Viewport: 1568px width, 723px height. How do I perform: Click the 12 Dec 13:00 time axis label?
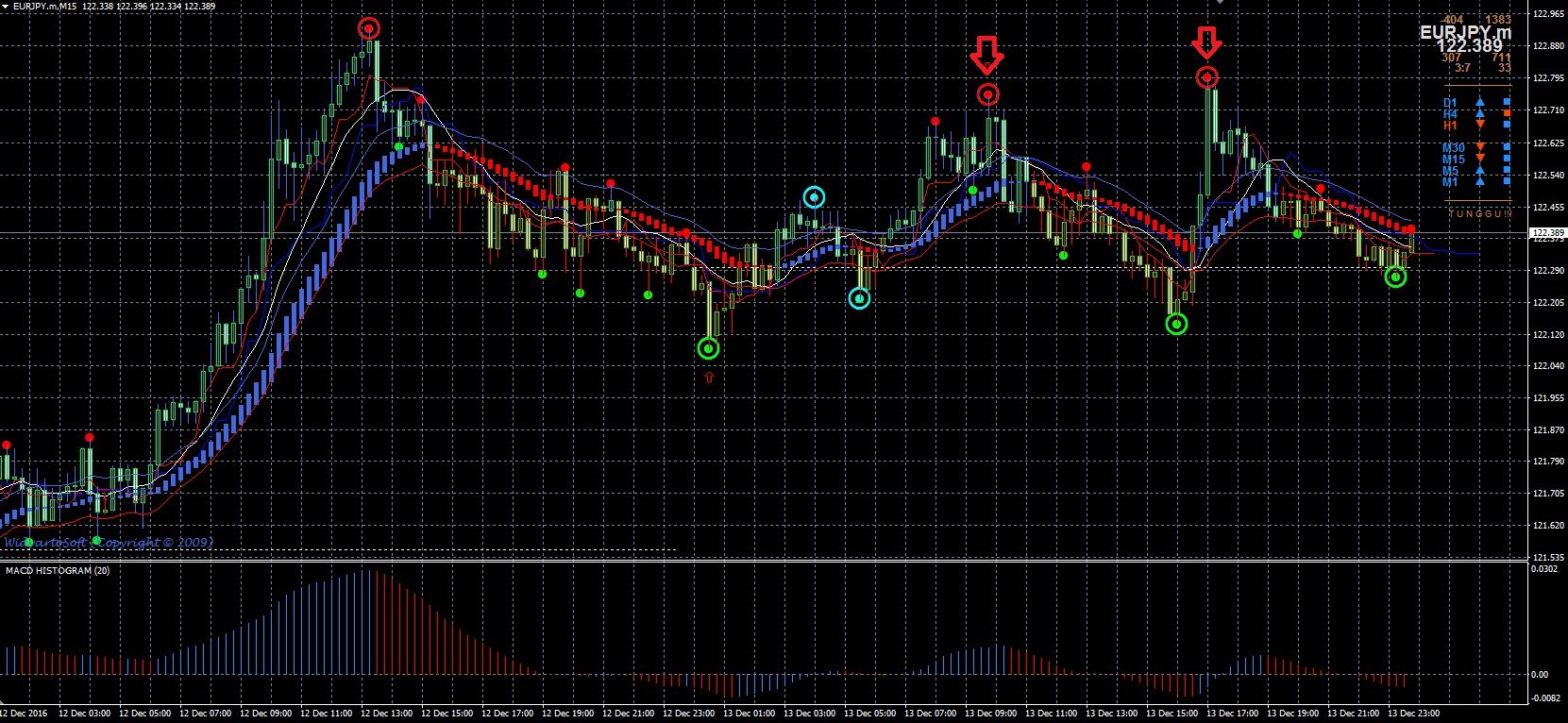387,714
